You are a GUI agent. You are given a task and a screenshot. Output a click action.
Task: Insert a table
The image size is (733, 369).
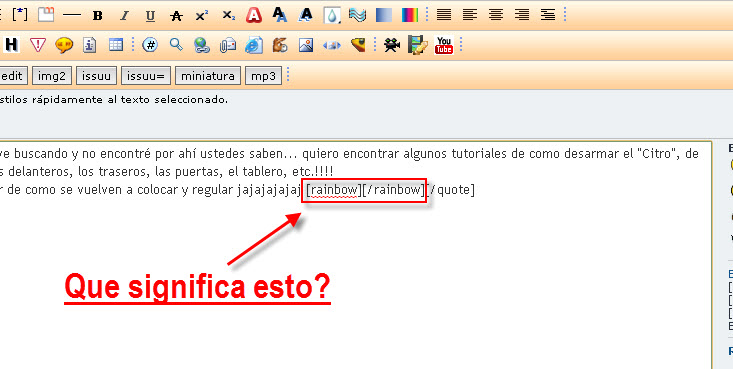click(115, 45)
